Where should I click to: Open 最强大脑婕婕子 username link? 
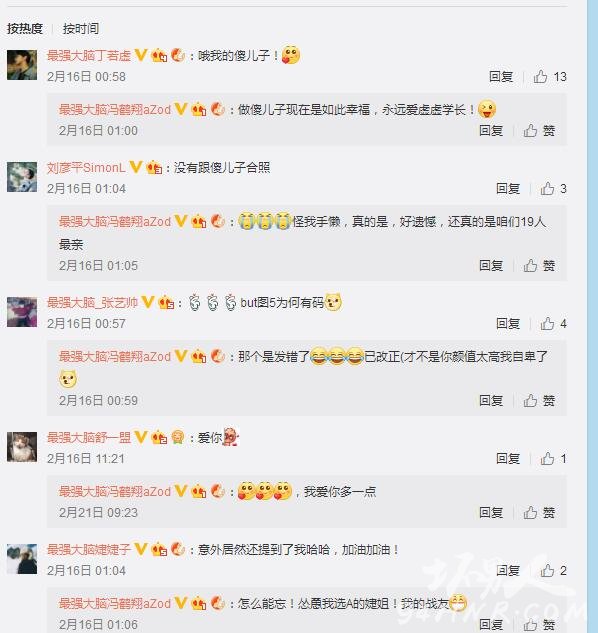pyautogui.click(x=89, y=549)
